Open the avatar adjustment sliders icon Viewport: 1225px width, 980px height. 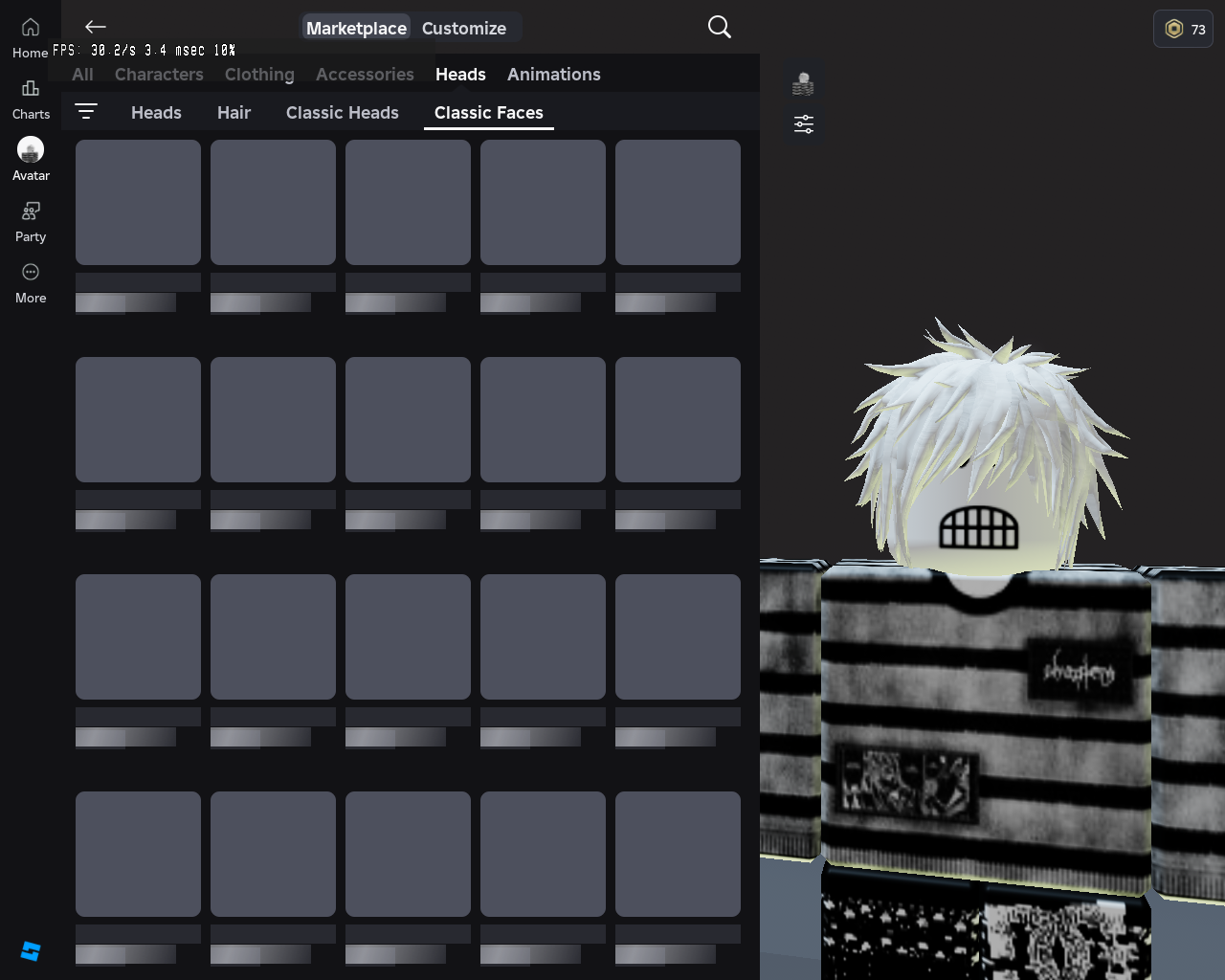tap(804, 124)
